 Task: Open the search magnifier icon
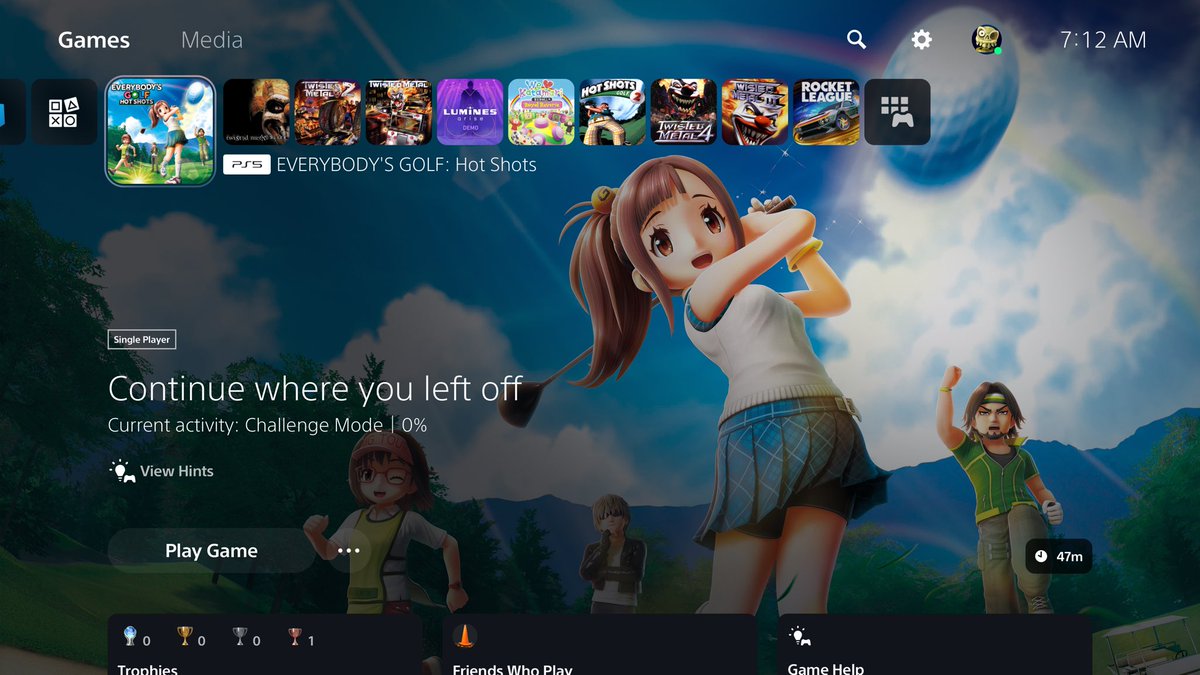pos(856,40)
